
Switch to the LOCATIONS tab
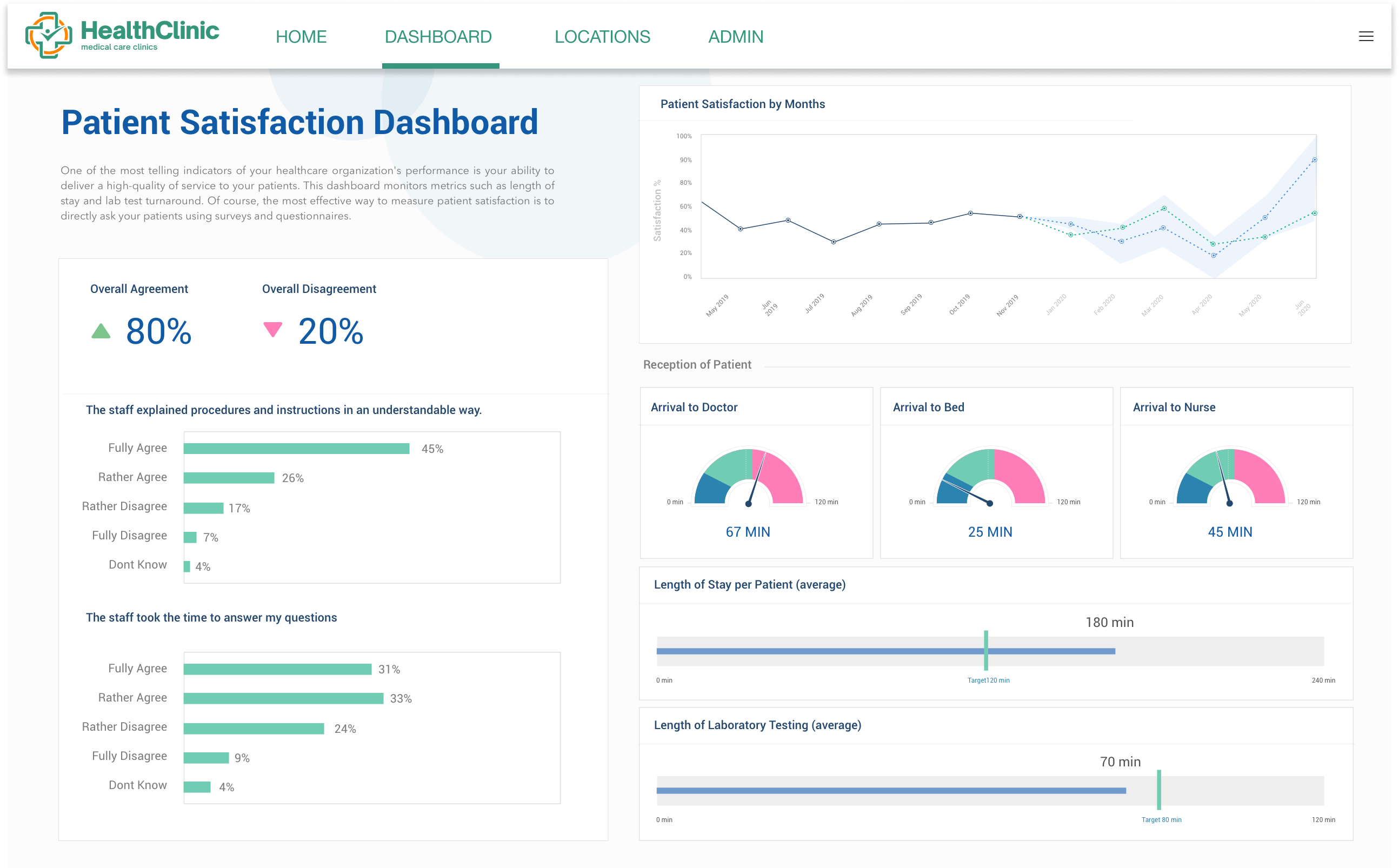tap(602, 37)
